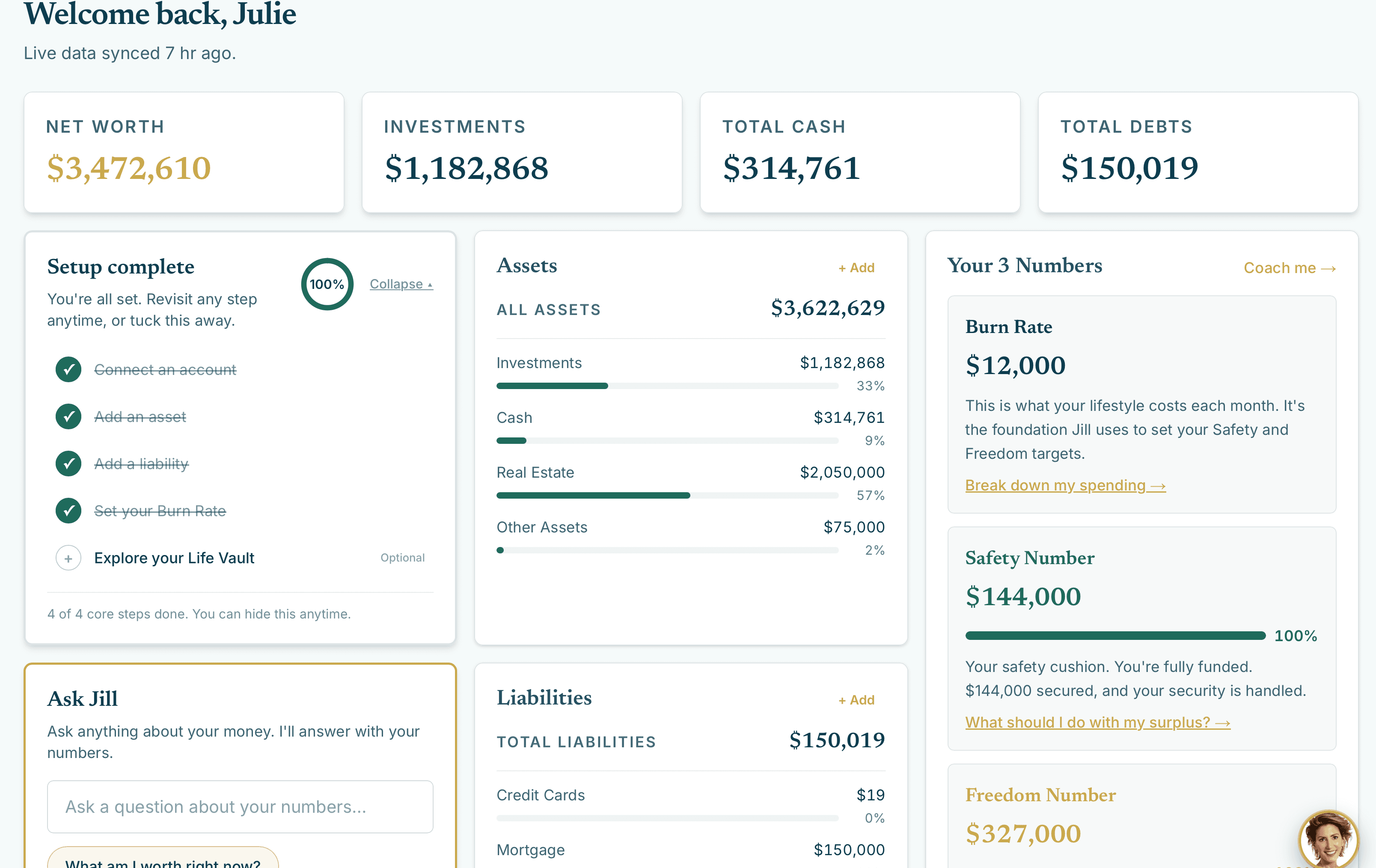The image size is (1376, 868).
Task: Click the Credit Cards liability row label
Action: 541,795
